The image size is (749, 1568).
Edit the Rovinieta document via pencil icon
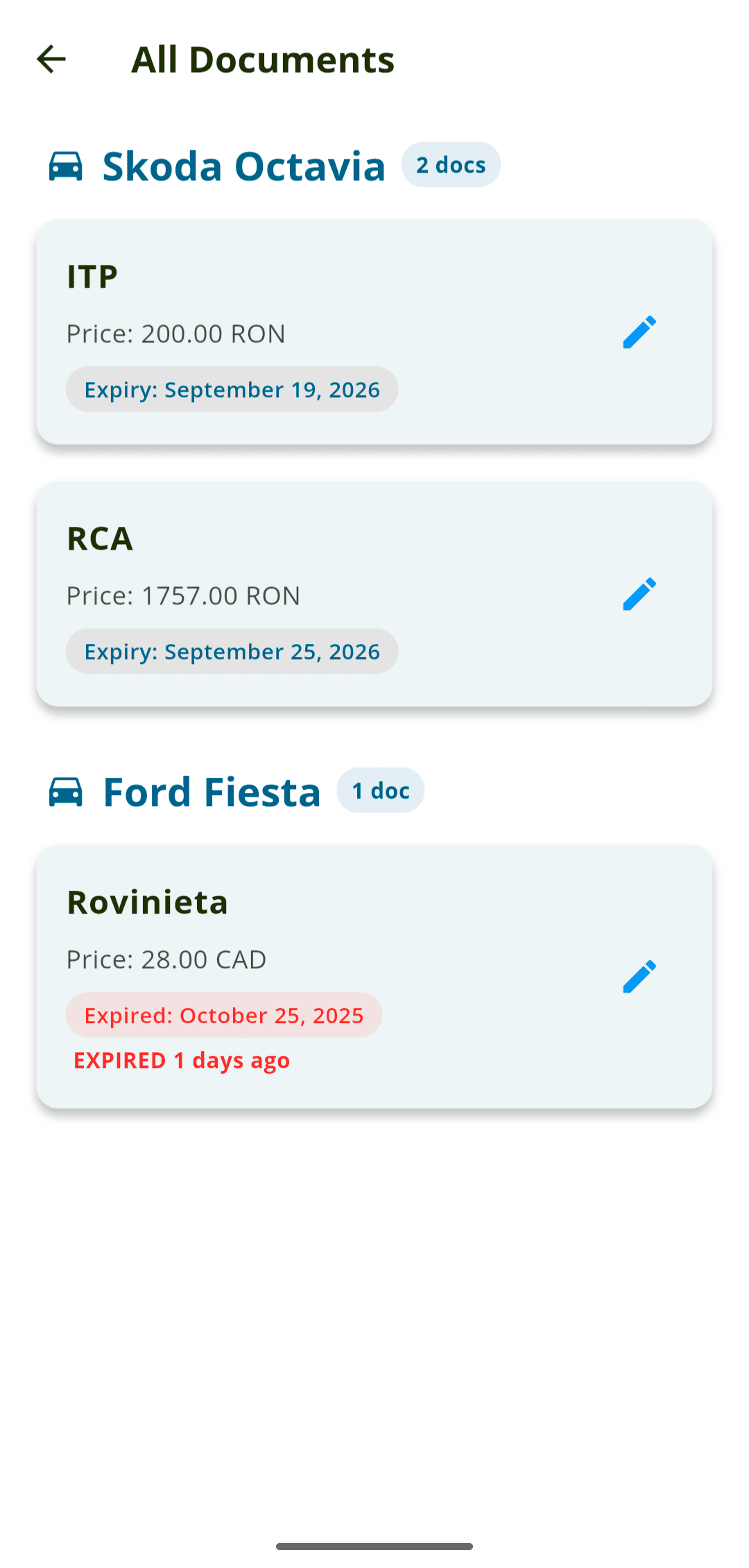639,977
